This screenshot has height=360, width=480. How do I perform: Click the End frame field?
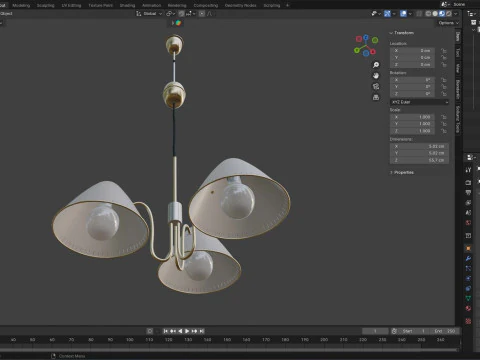coord(445,331)
